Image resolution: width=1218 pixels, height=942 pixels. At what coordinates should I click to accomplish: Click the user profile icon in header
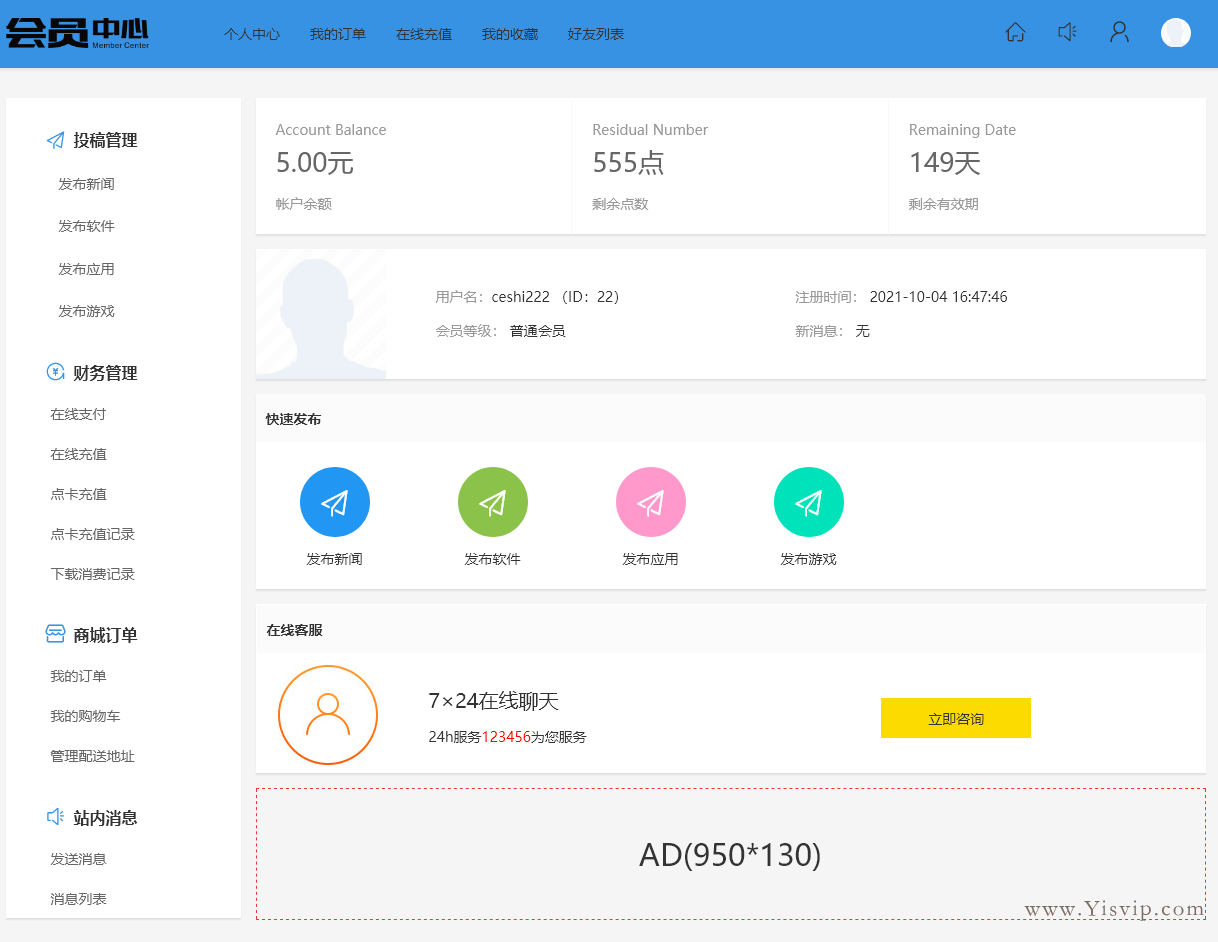tap(1119, 33)
